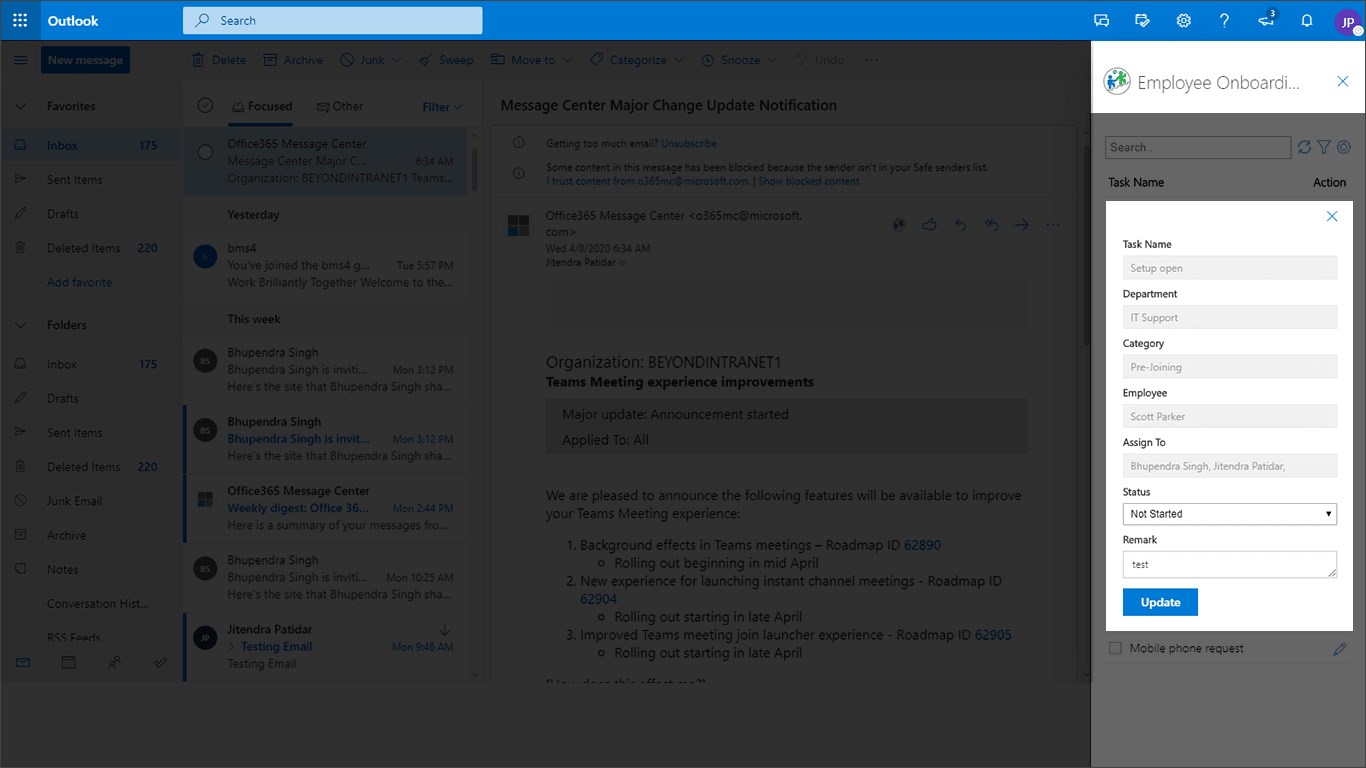Refresh the onboarding task list
Image resolution: width=1366 pixels, height=768 pixels.
coord(1304,147)
